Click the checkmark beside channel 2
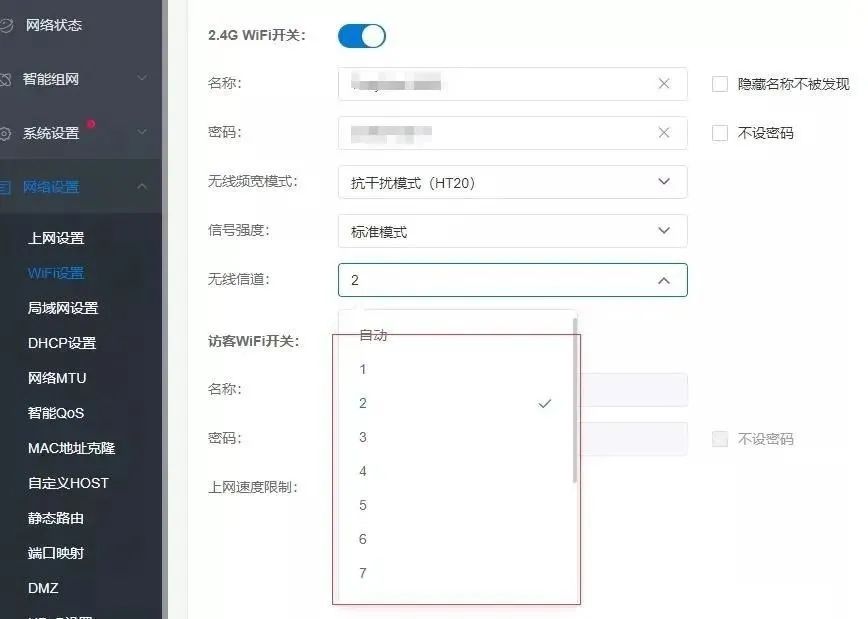The height and width of the screenshot is (619, 868). tap(545, 404)
